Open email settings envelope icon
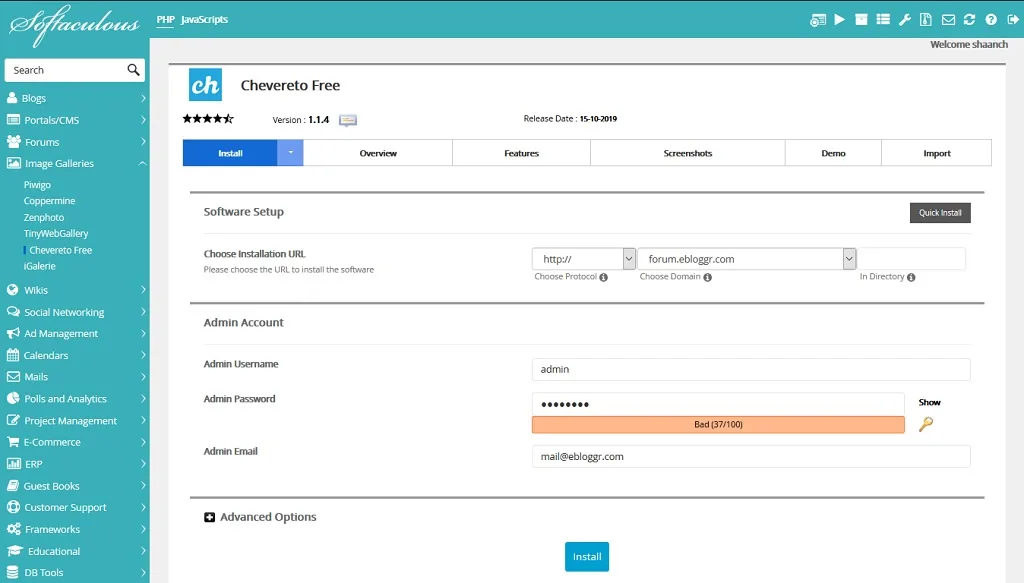 (x=948, y=20)
